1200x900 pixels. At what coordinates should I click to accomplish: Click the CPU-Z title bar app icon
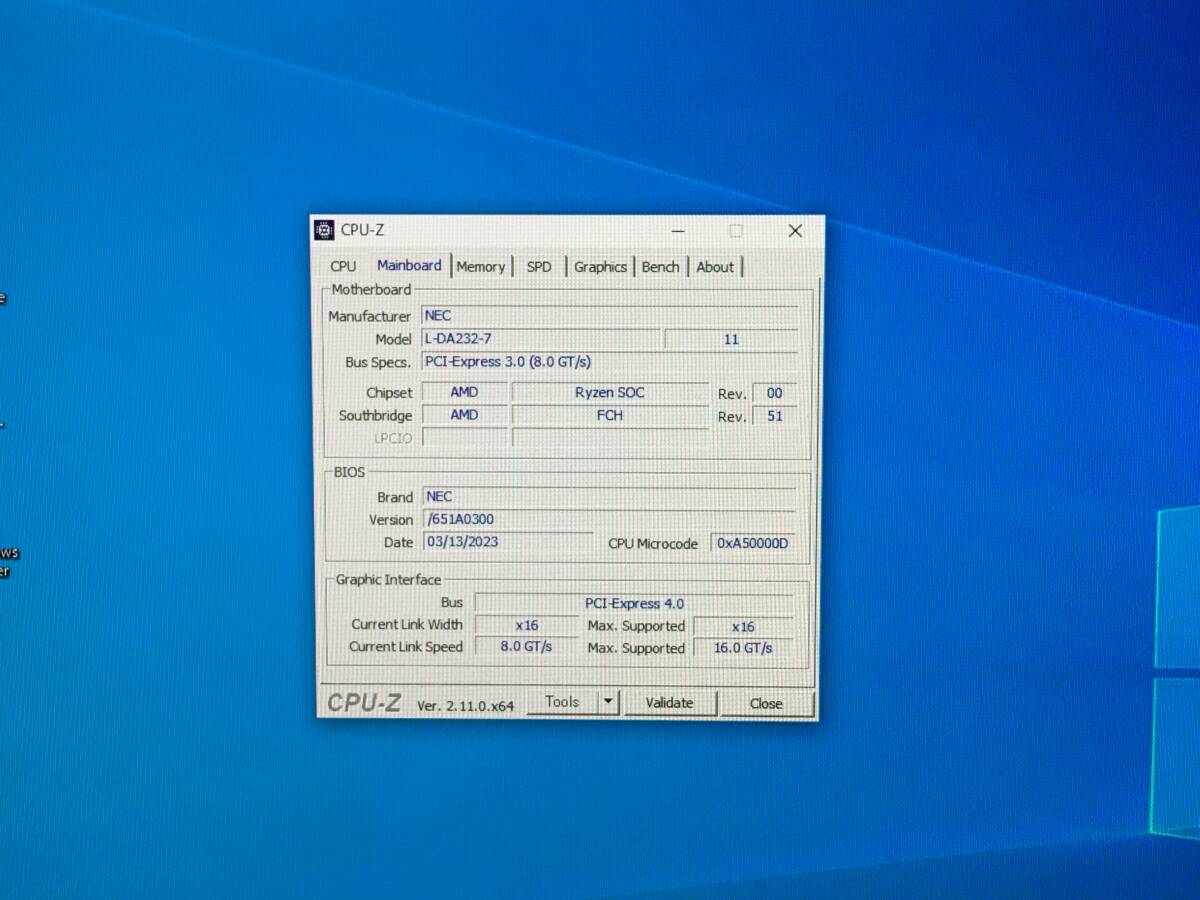click(x=324, y=230)
